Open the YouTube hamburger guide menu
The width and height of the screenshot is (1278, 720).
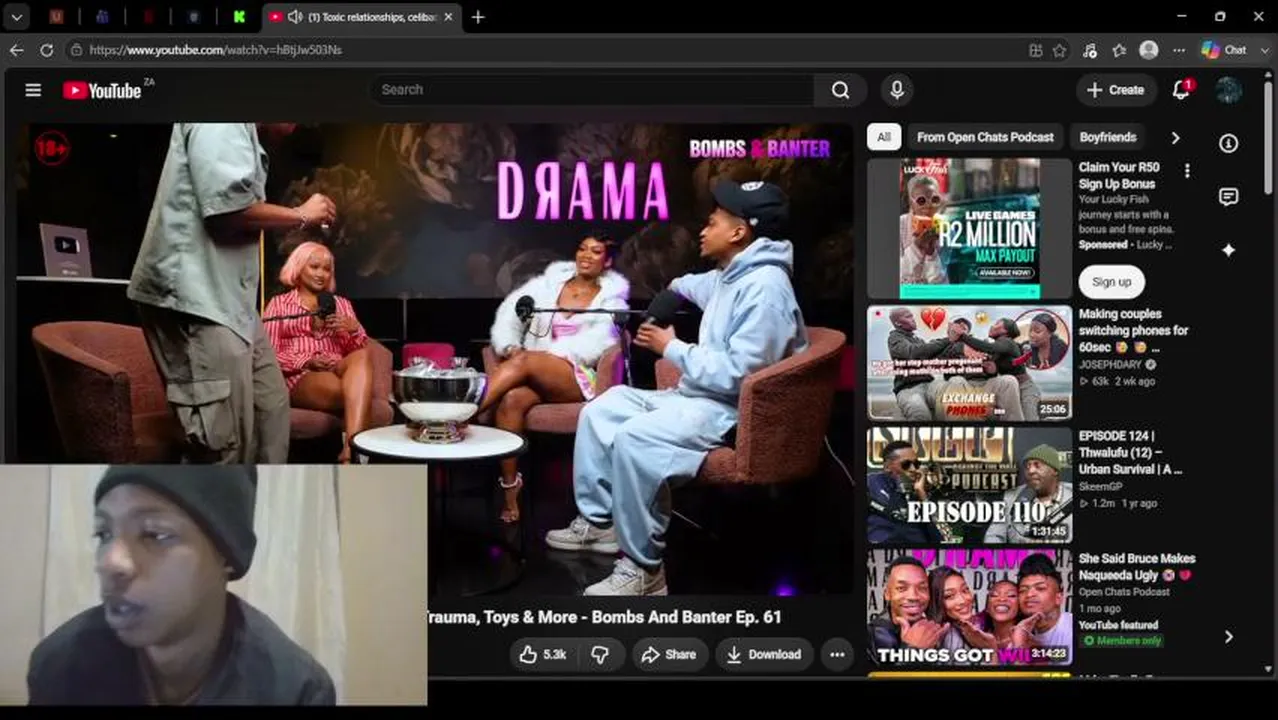(33, 90)
